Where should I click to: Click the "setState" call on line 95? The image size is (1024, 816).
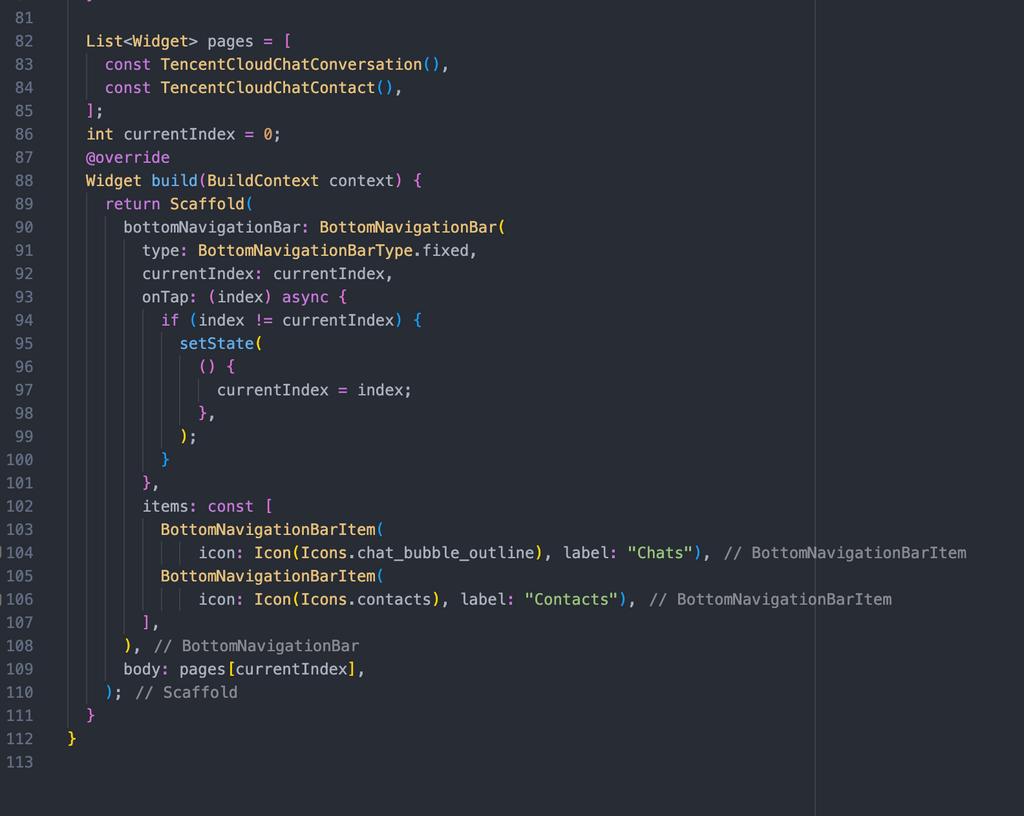coord(217,343)
